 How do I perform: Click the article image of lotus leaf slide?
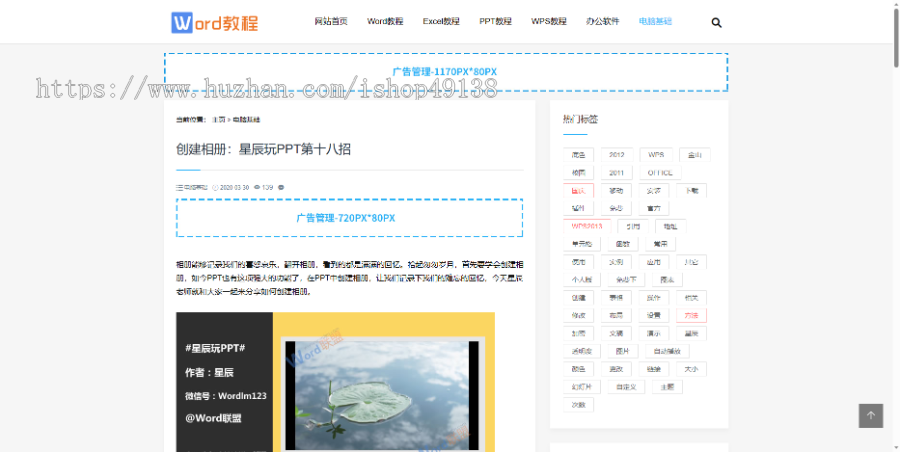(335, 382)
